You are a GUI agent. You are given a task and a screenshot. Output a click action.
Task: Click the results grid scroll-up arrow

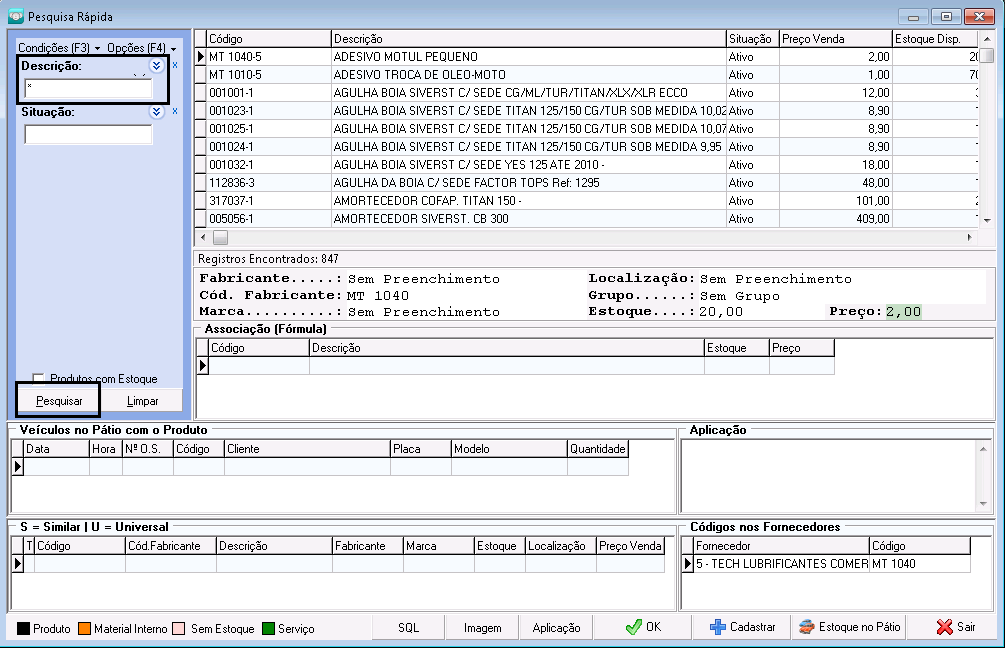click(987, 38)
